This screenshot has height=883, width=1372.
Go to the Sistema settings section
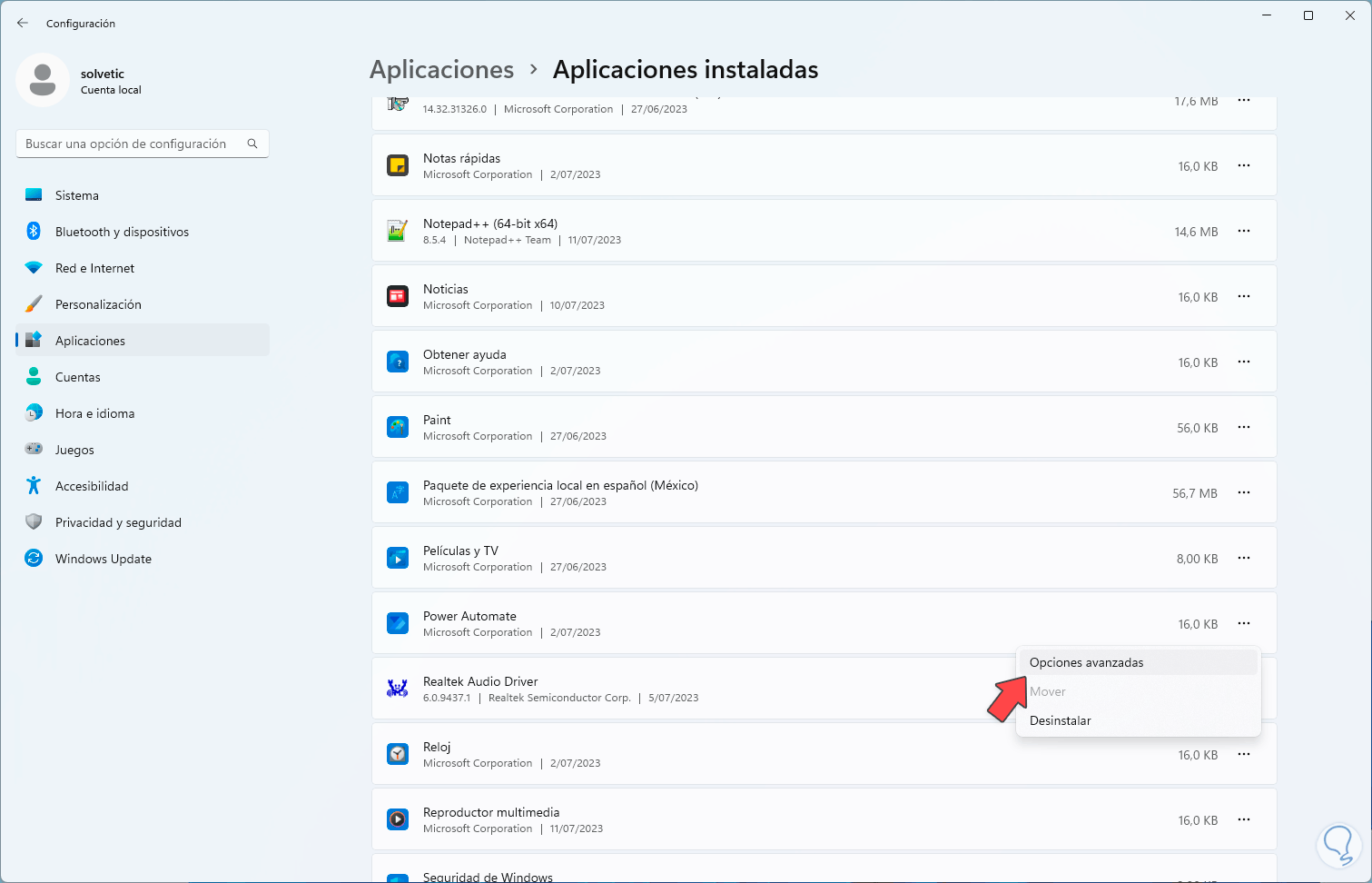tap(143, 195)
